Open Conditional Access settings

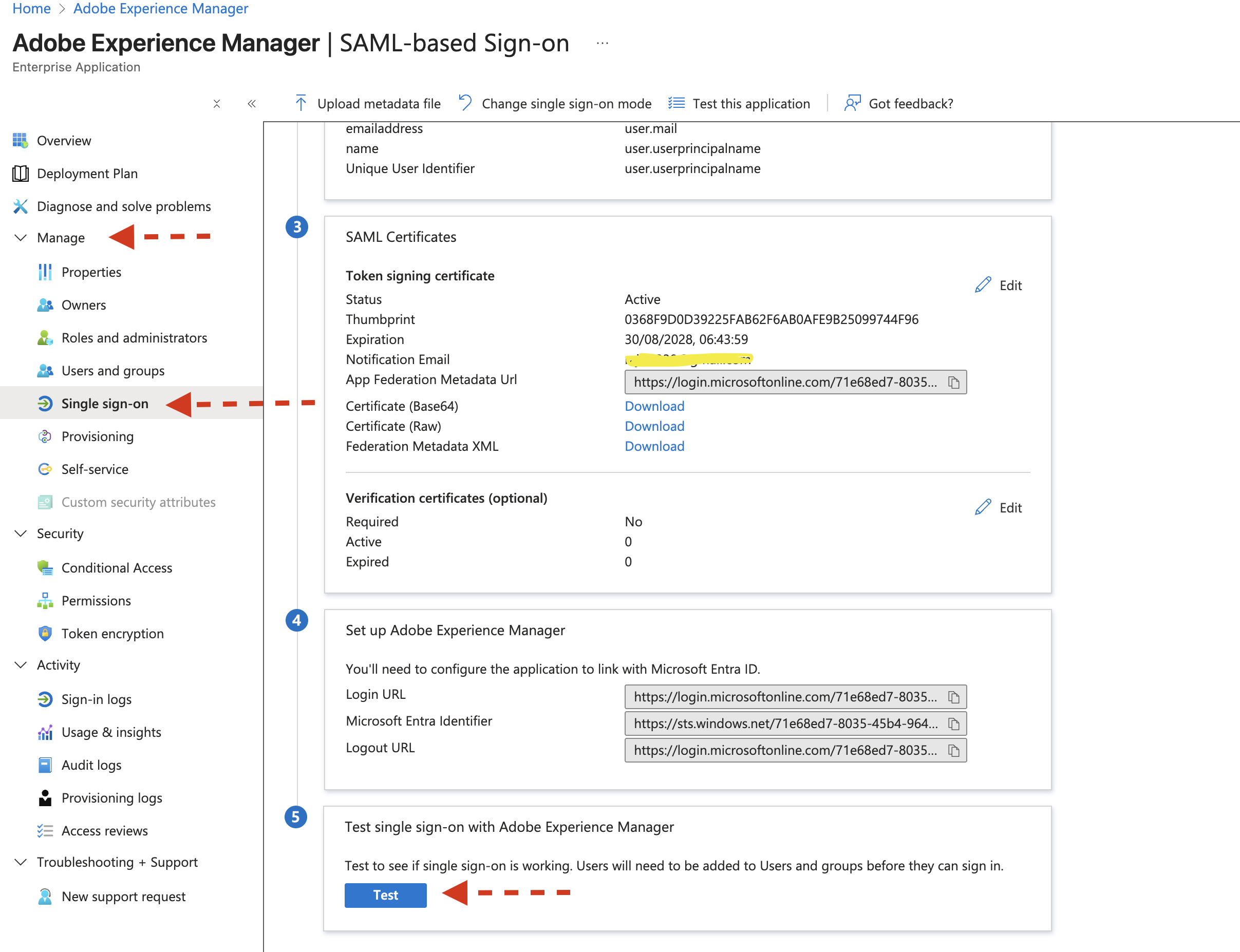pyautogui.click(x=117, y=568)
